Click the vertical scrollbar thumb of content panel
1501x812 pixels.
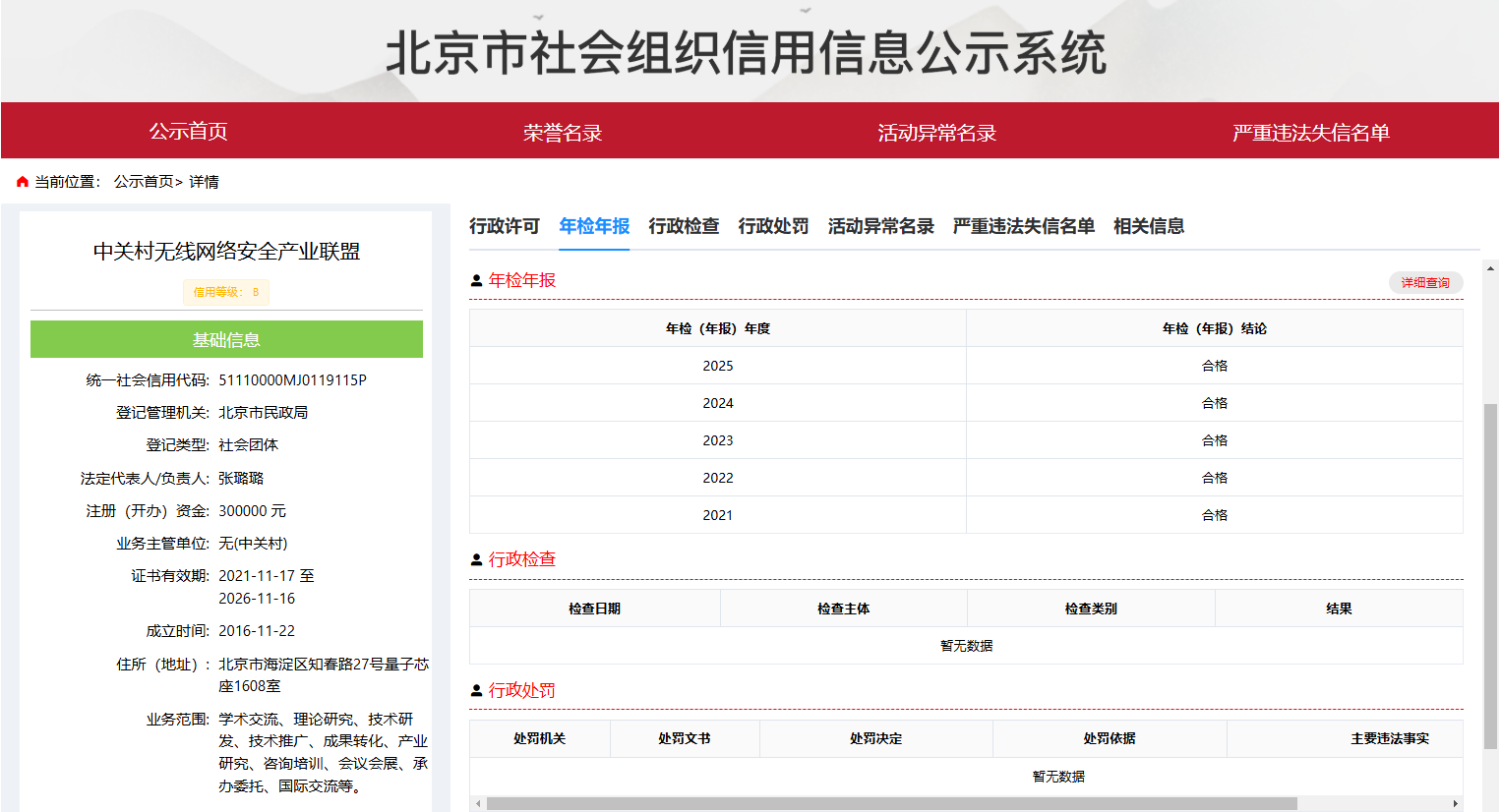coord(1491,576)
